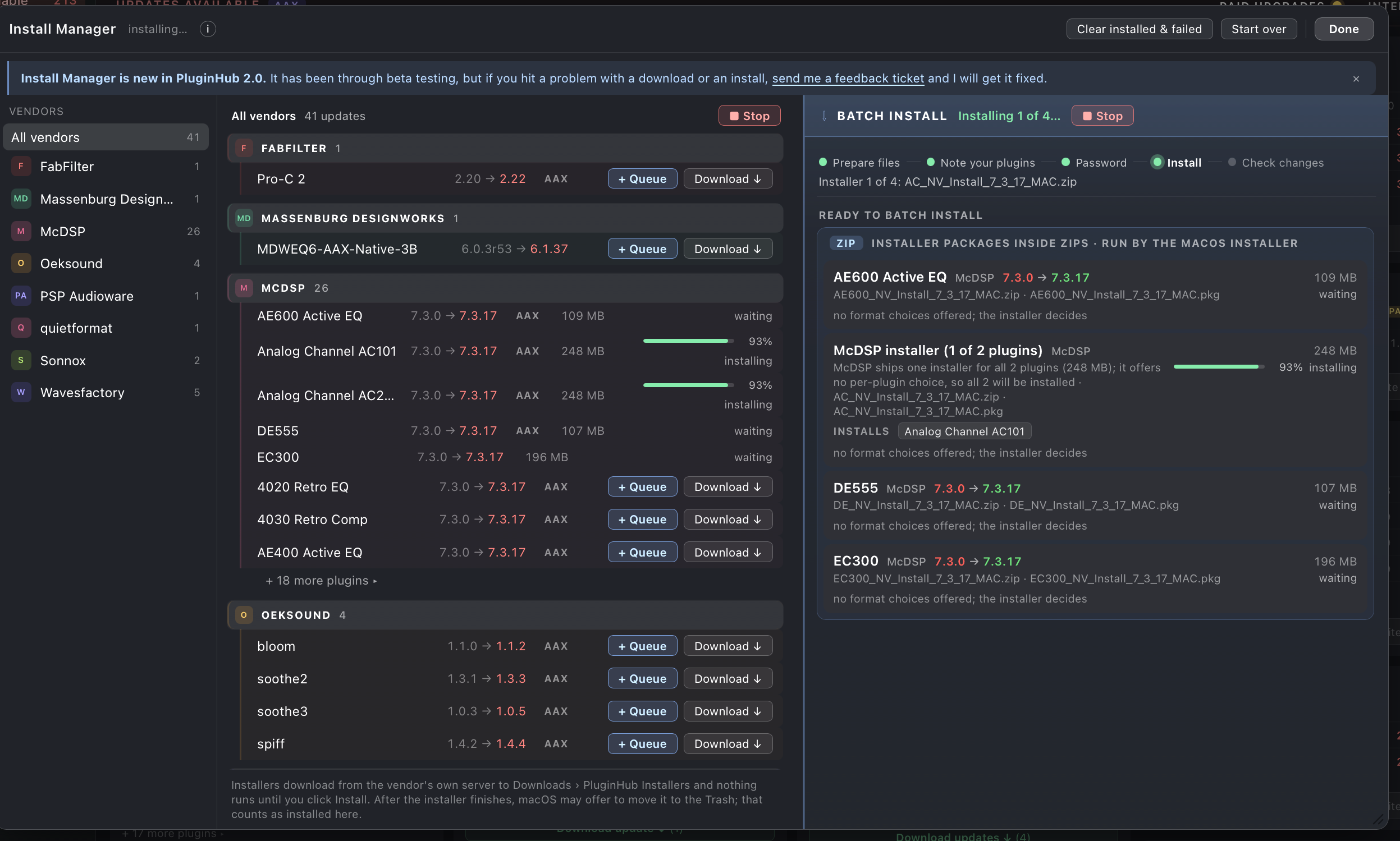Filter by Sonnox vendor
This screenshot has width=1400, height=841.
coord(106,360)
